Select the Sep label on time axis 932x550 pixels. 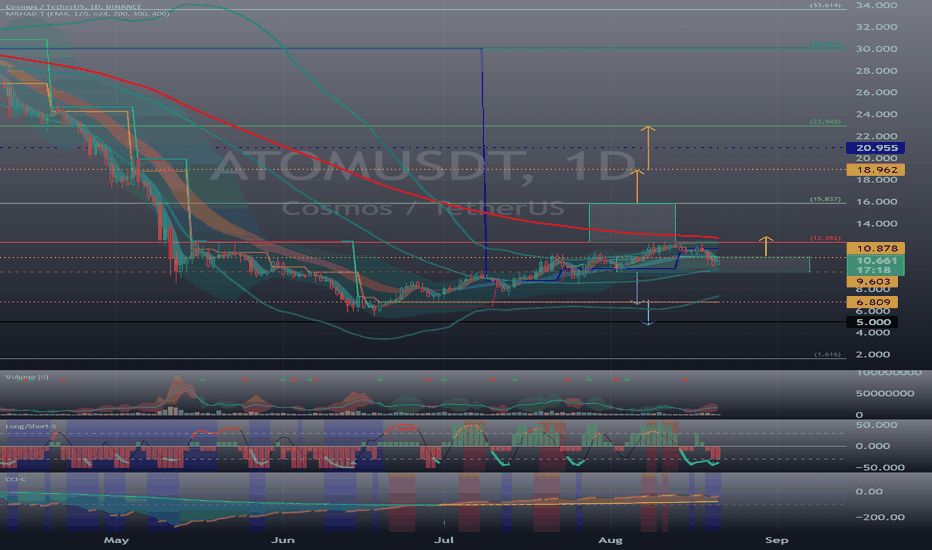777,540
